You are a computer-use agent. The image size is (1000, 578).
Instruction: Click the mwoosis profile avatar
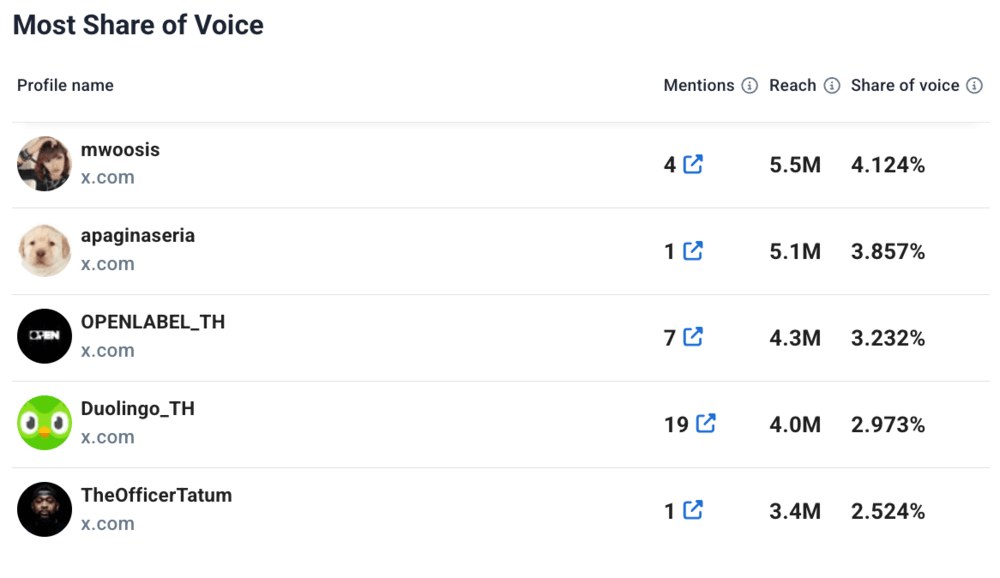pyautogui.click(x=45, y=164)
